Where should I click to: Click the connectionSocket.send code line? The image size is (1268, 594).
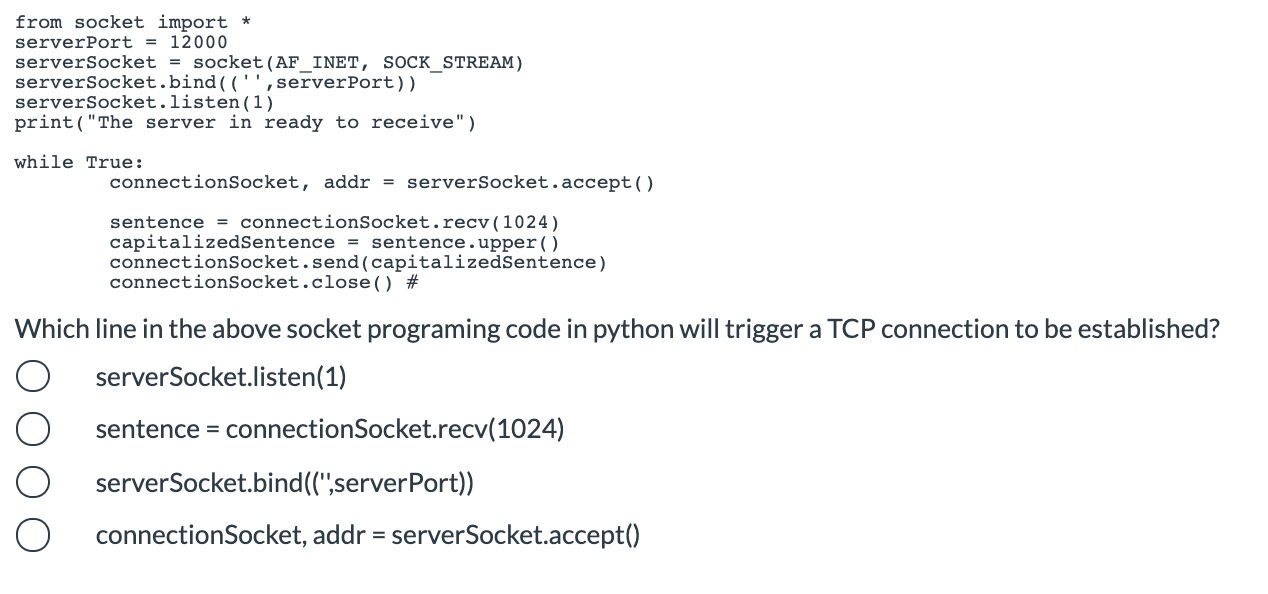click(357, 262)
